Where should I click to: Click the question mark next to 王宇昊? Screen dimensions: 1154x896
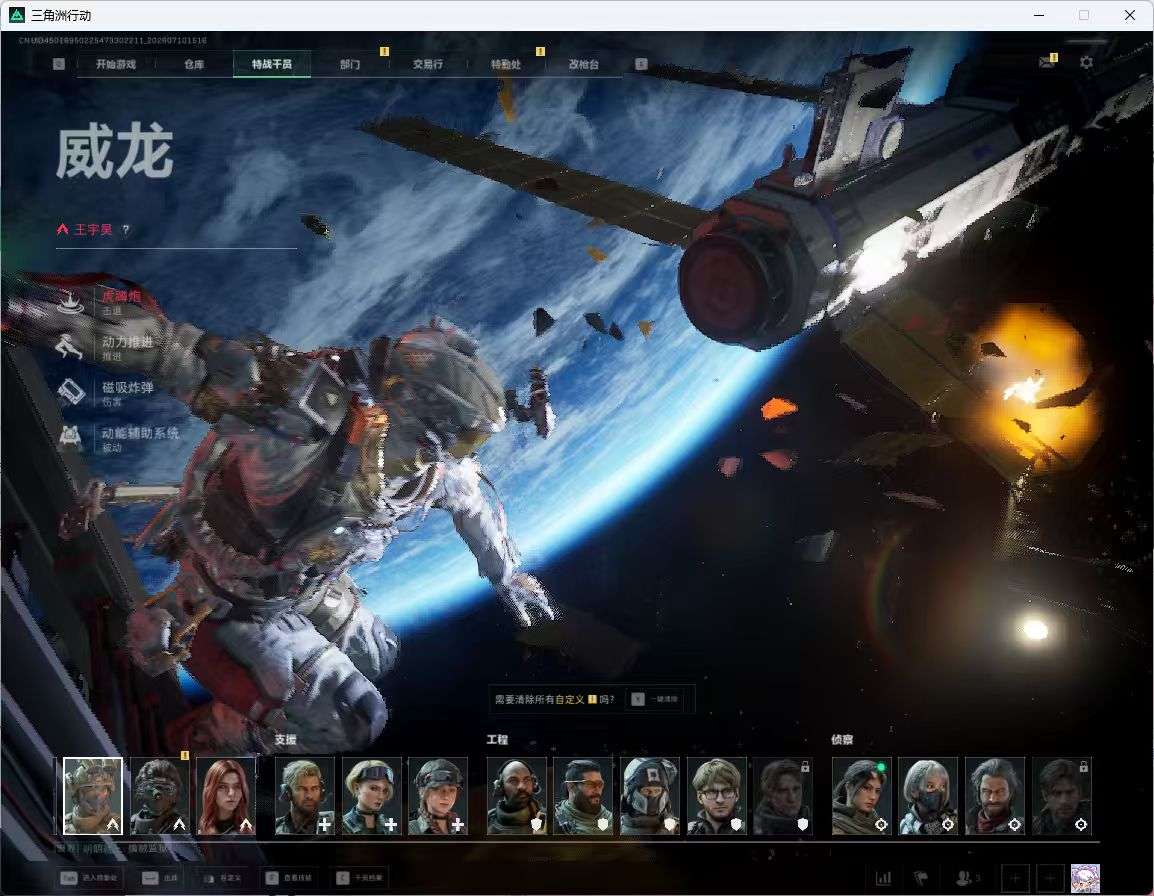[126, 230]
